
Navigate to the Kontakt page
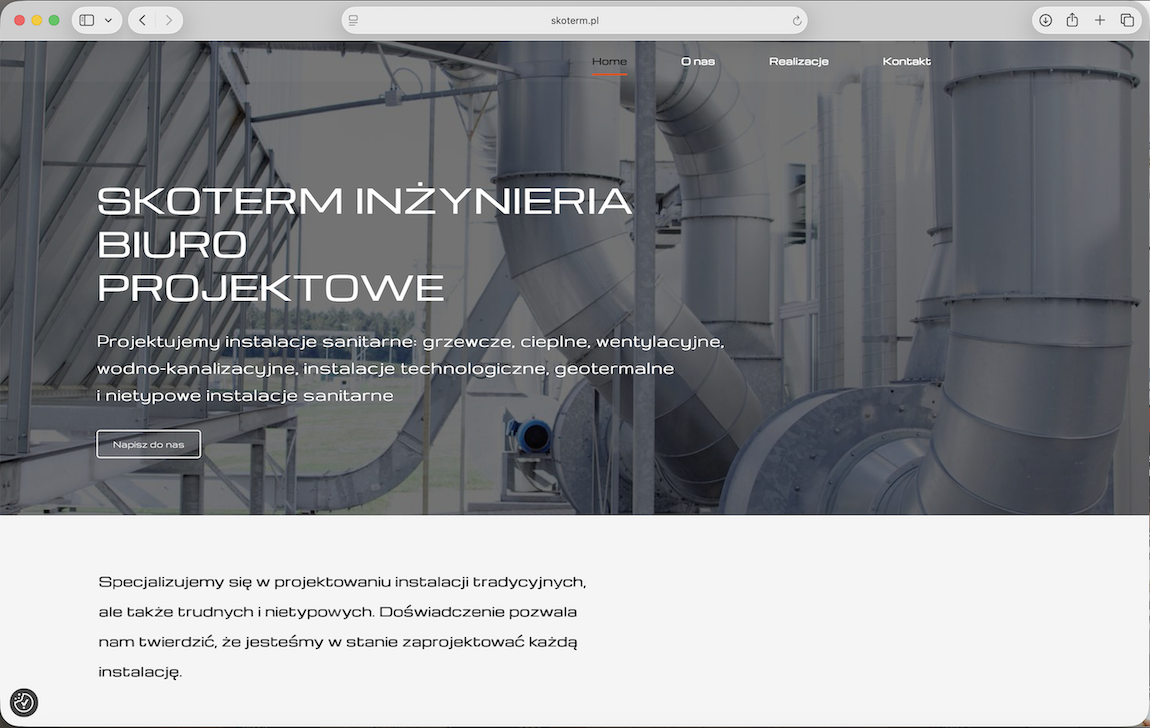(x=906, y=62)
